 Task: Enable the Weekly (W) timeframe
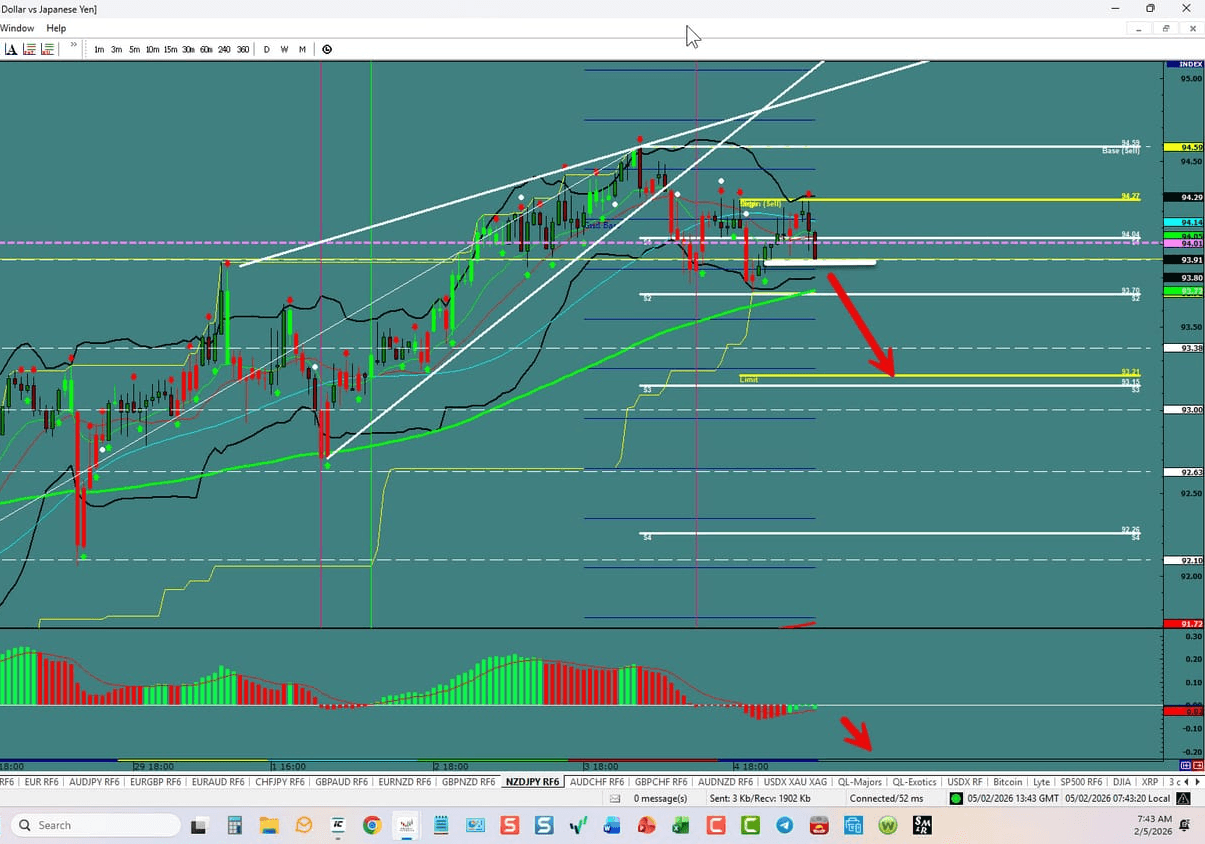[284, 49]
